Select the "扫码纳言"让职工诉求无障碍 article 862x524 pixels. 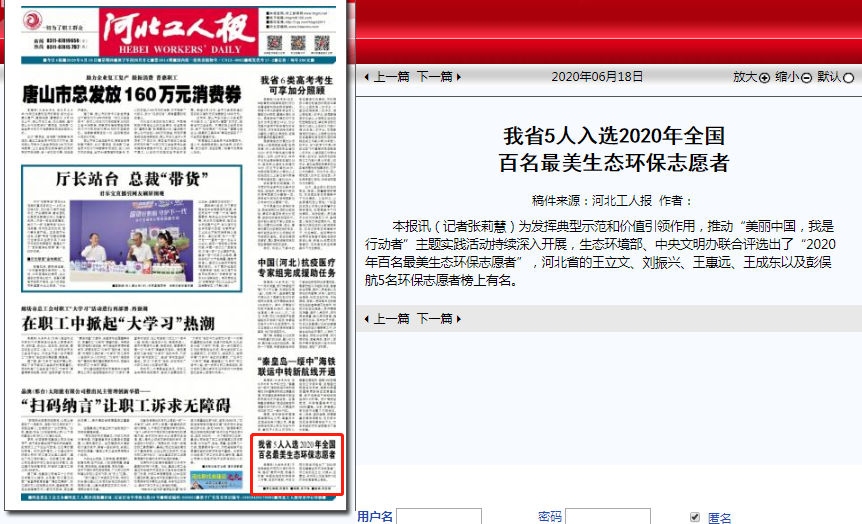(x=125, y=405)
